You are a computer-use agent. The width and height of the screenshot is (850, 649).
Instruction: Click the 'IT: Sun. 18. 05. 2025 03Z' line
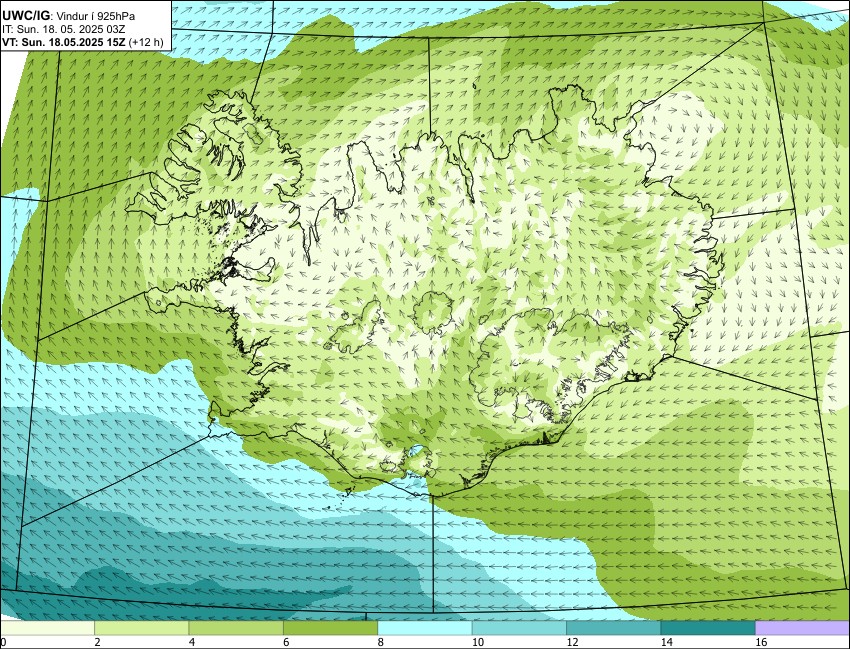click(x=63, y=30)
